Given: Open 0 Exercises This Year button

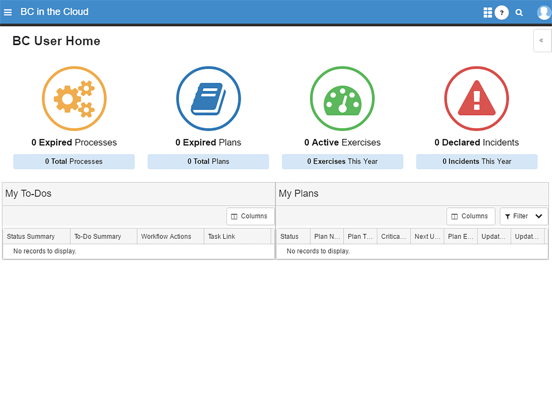Looking at the screenshot, I should coord(343,161).
